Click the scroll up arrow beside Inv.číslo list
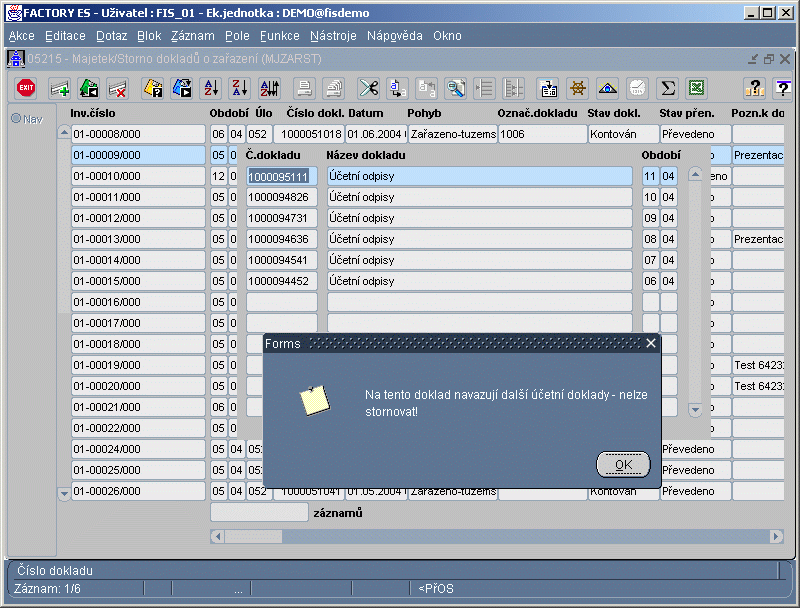Viewport: 800px width, 608px height. pos(65,133)
